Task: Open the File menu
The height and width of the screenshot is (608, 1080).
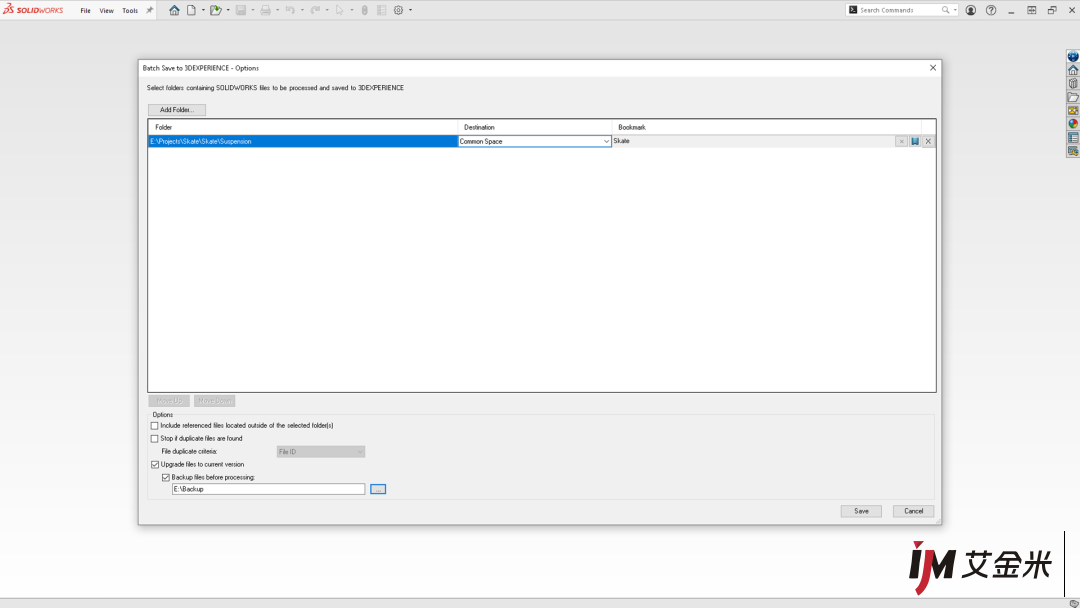Action: [85, 11]
